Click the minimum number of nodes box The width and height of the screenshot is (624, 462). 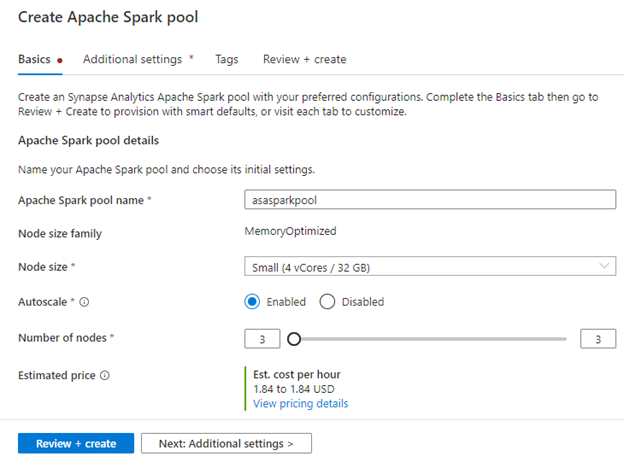(262, 339)
